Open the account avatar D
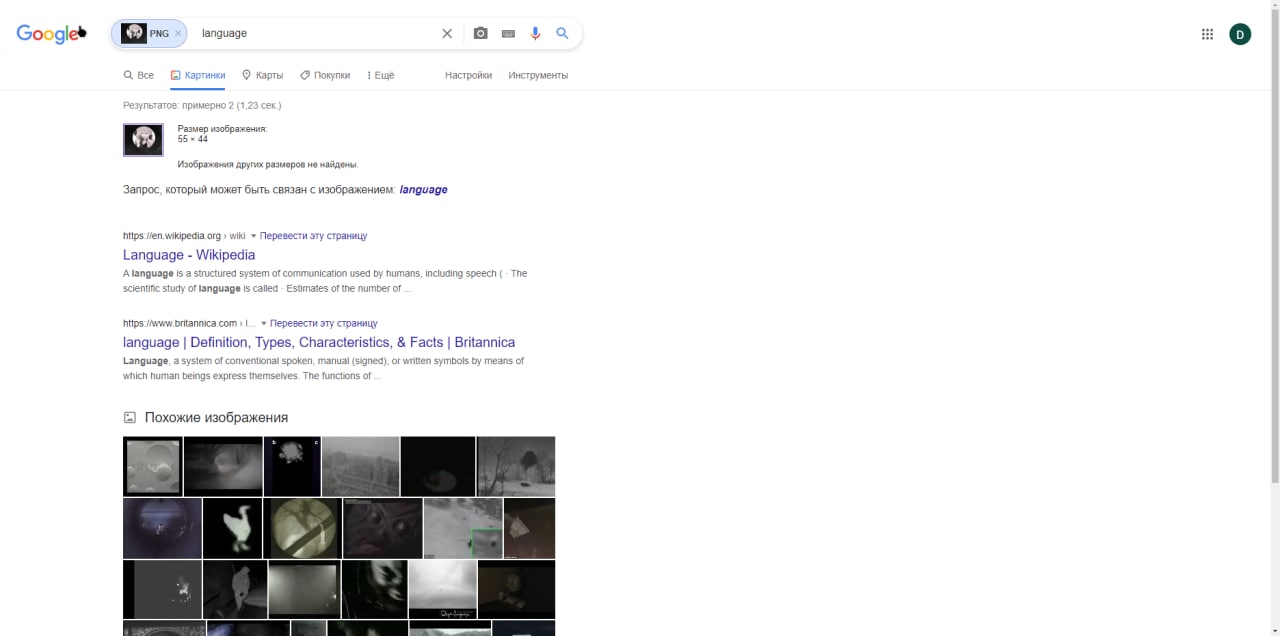 (1240, 34)
